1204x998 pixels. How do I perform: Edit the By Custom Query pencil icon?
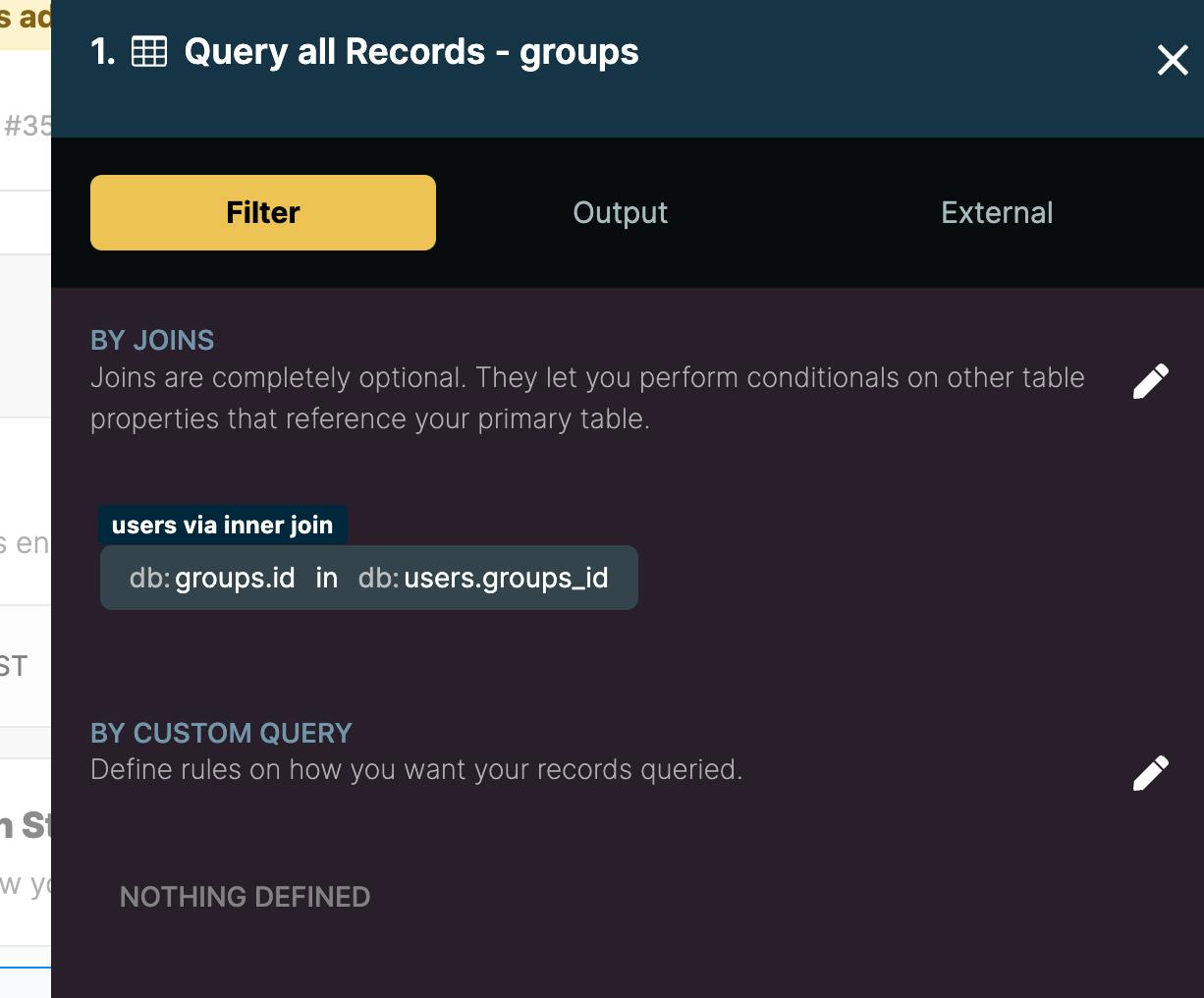click(x=1151, y=773)
